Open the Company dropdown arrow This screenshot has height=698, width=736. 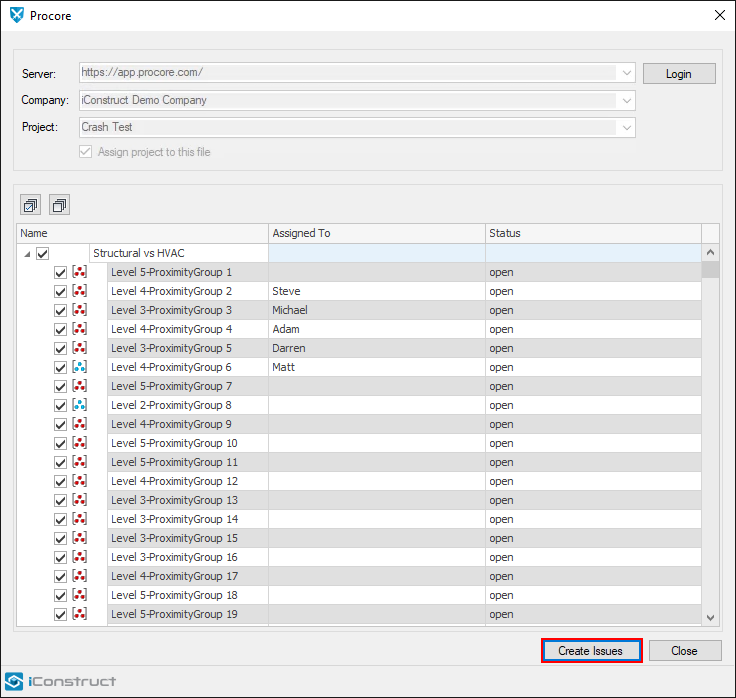click(x=627, y=100)
